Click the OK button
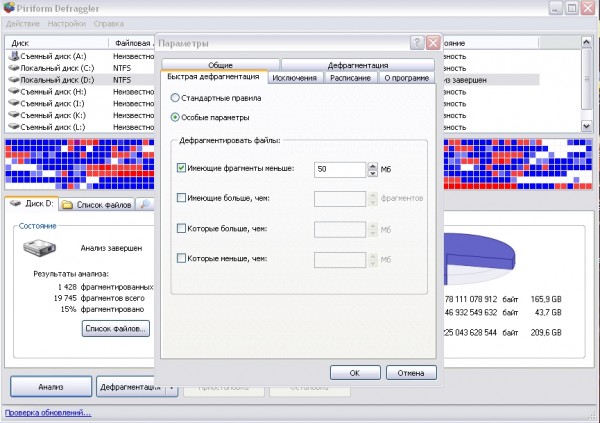This screenshot has width=600, height=423. click(x=355, y=372)
